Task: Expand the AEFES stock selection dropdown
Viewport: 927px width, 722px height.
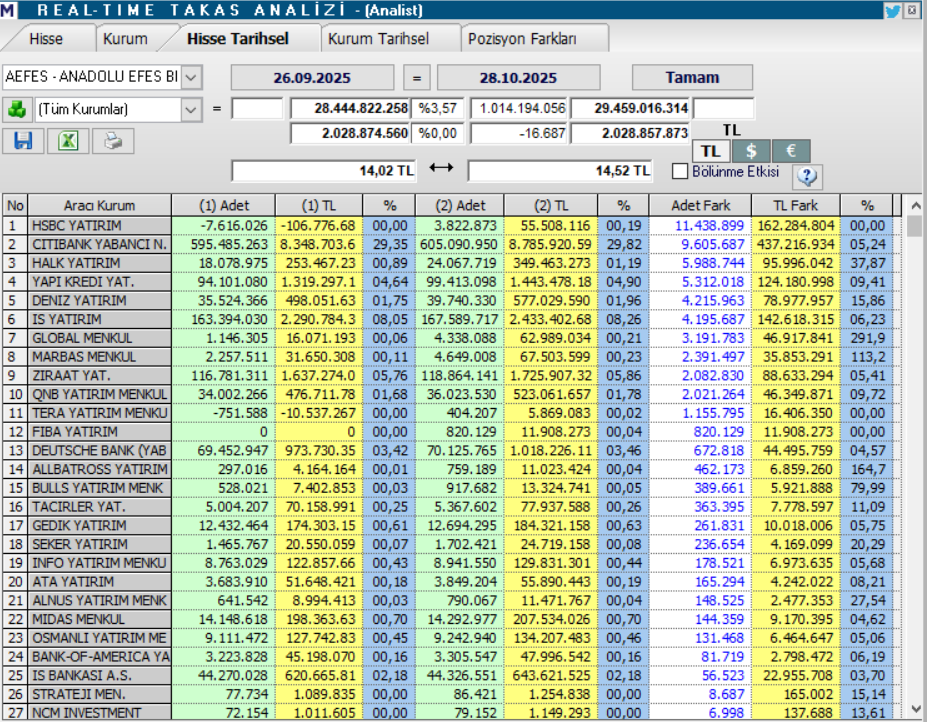Action: click(x=191, y=77)
